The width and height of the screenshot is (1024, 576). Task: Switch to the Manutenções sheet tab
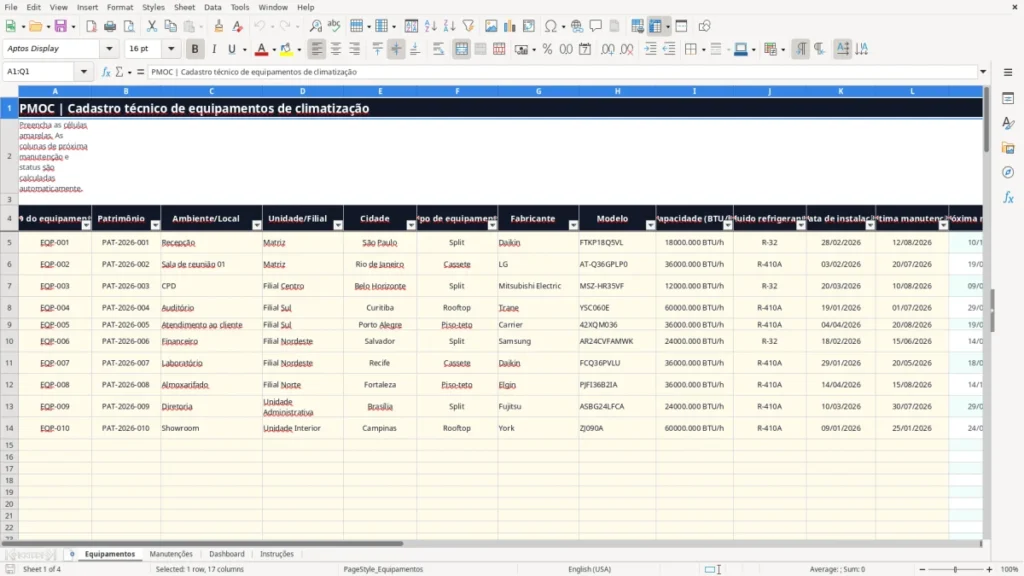[171, 554]
